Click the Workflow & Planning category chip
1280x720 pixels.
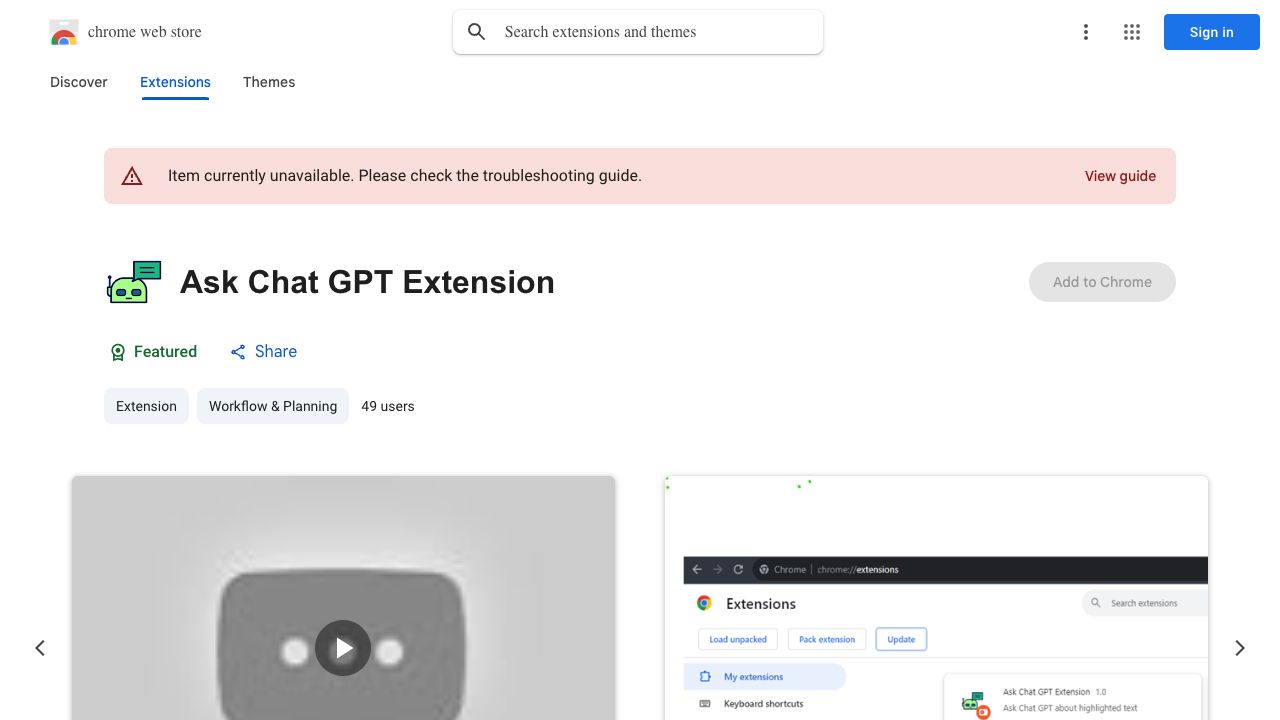(x=273, y=406)
